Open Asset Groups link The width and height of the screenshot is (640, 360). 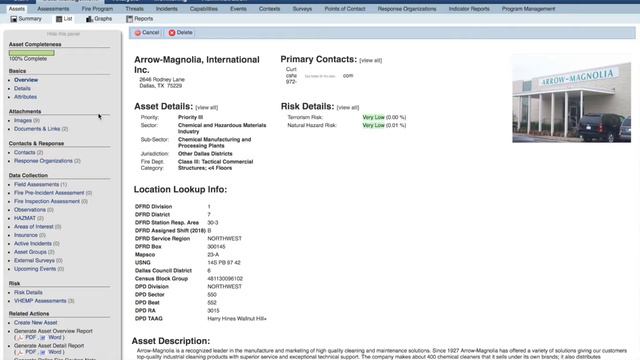click(30, 252)
